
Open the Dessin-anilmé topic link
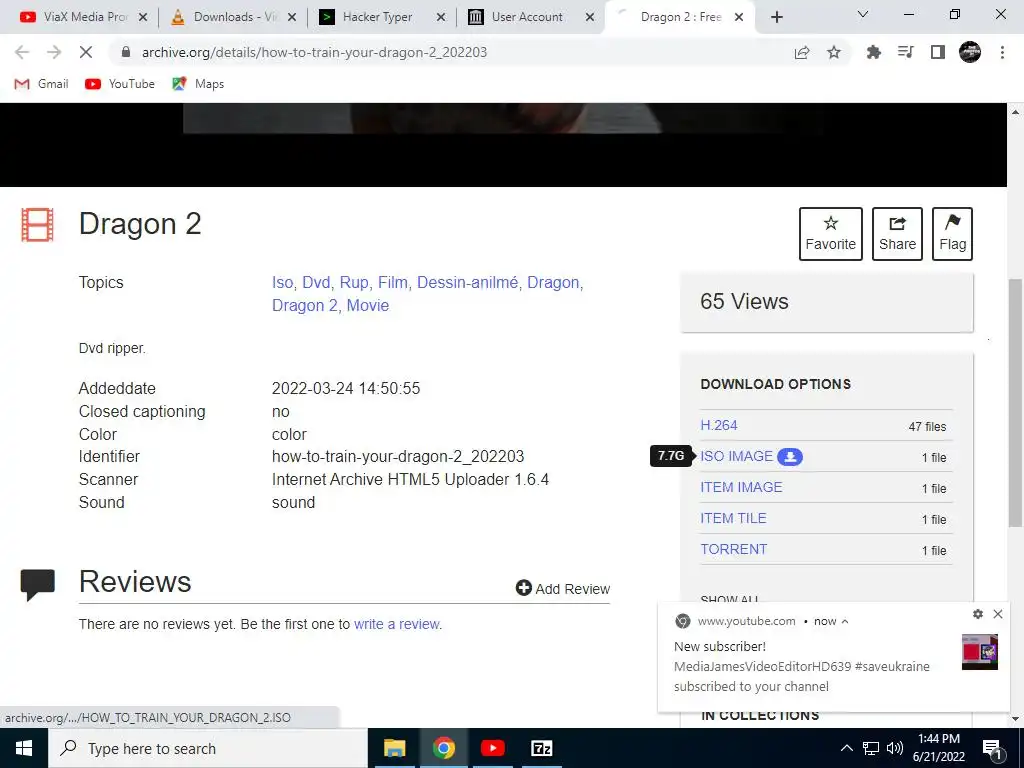pyautogui.click(x=468, y=283)
